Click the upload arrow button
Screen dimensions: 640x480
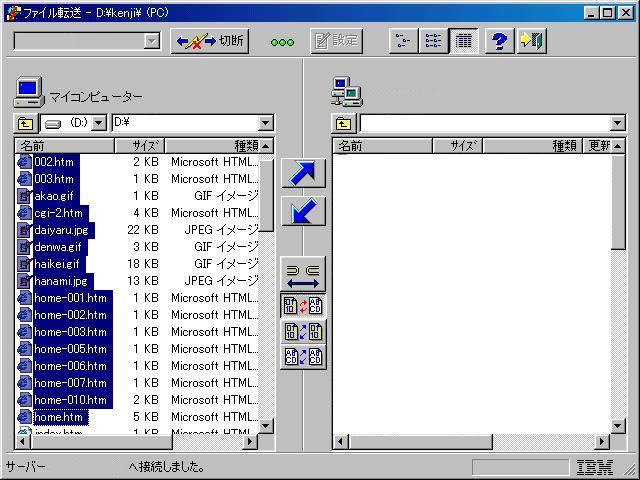[x=304, y=173]
